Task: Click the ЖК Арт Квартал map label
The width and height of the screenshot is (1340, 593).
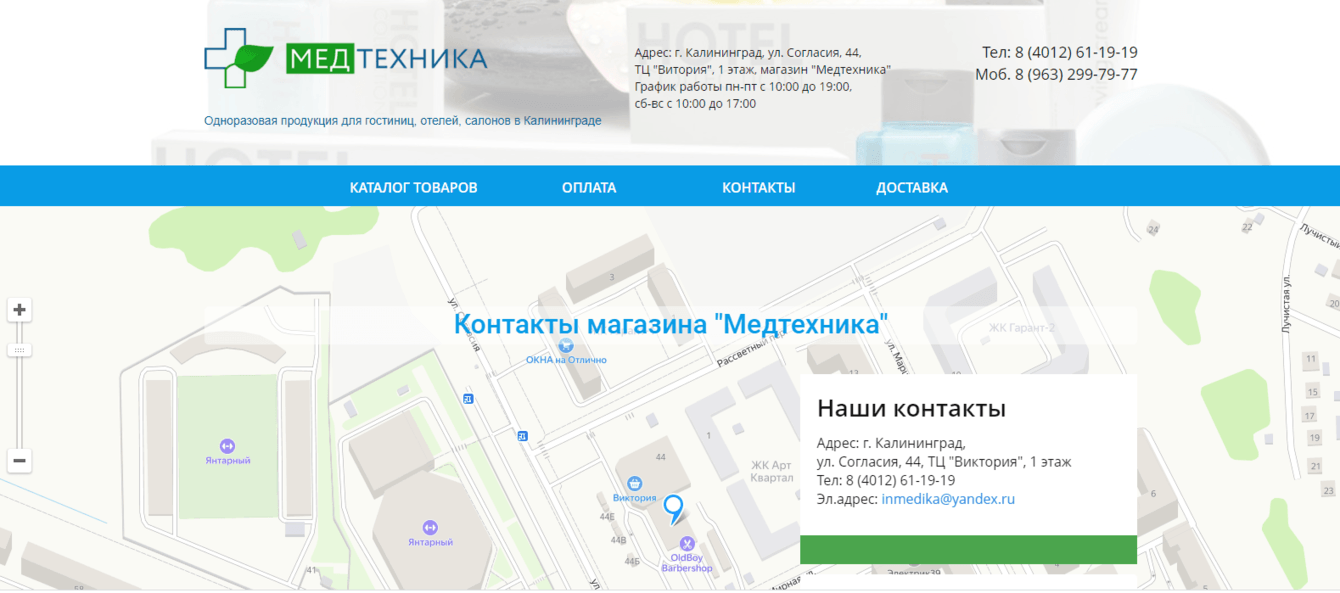Action: [x=771, y=471]
